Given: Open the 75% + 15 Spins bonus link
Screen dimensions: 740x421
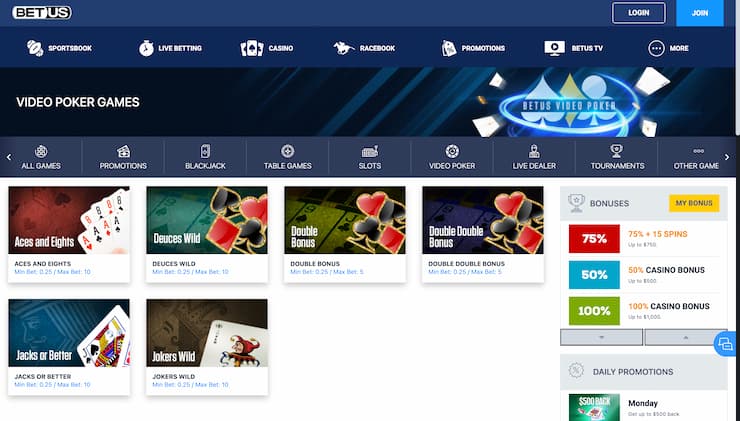Looking at the screenshot, I should [657, 234].
